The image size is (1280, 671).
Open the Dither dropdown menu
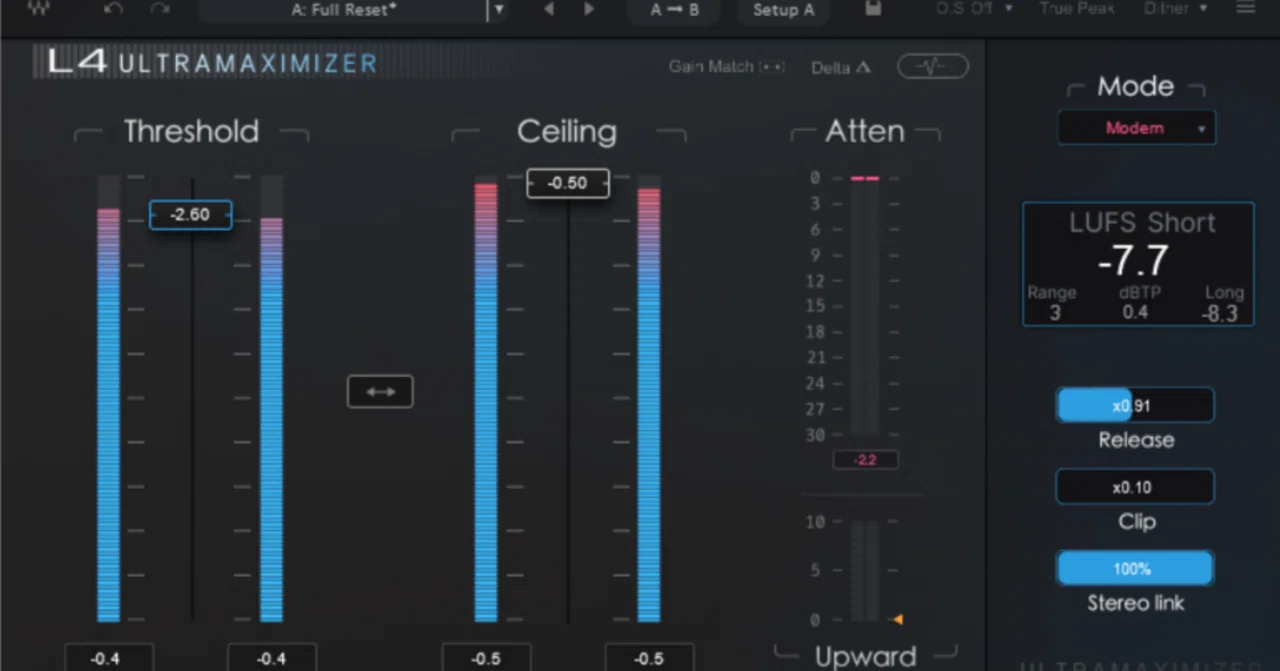[1175, 8]
